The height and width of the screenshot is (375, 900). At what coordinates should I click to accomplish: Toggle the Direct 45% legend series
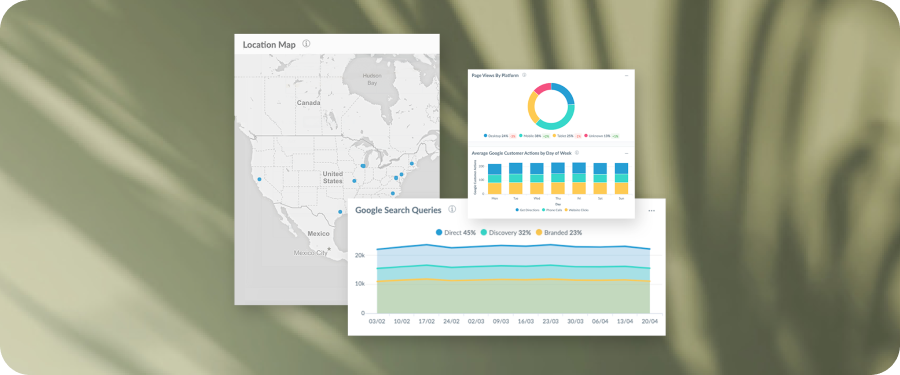coord(455,233)
